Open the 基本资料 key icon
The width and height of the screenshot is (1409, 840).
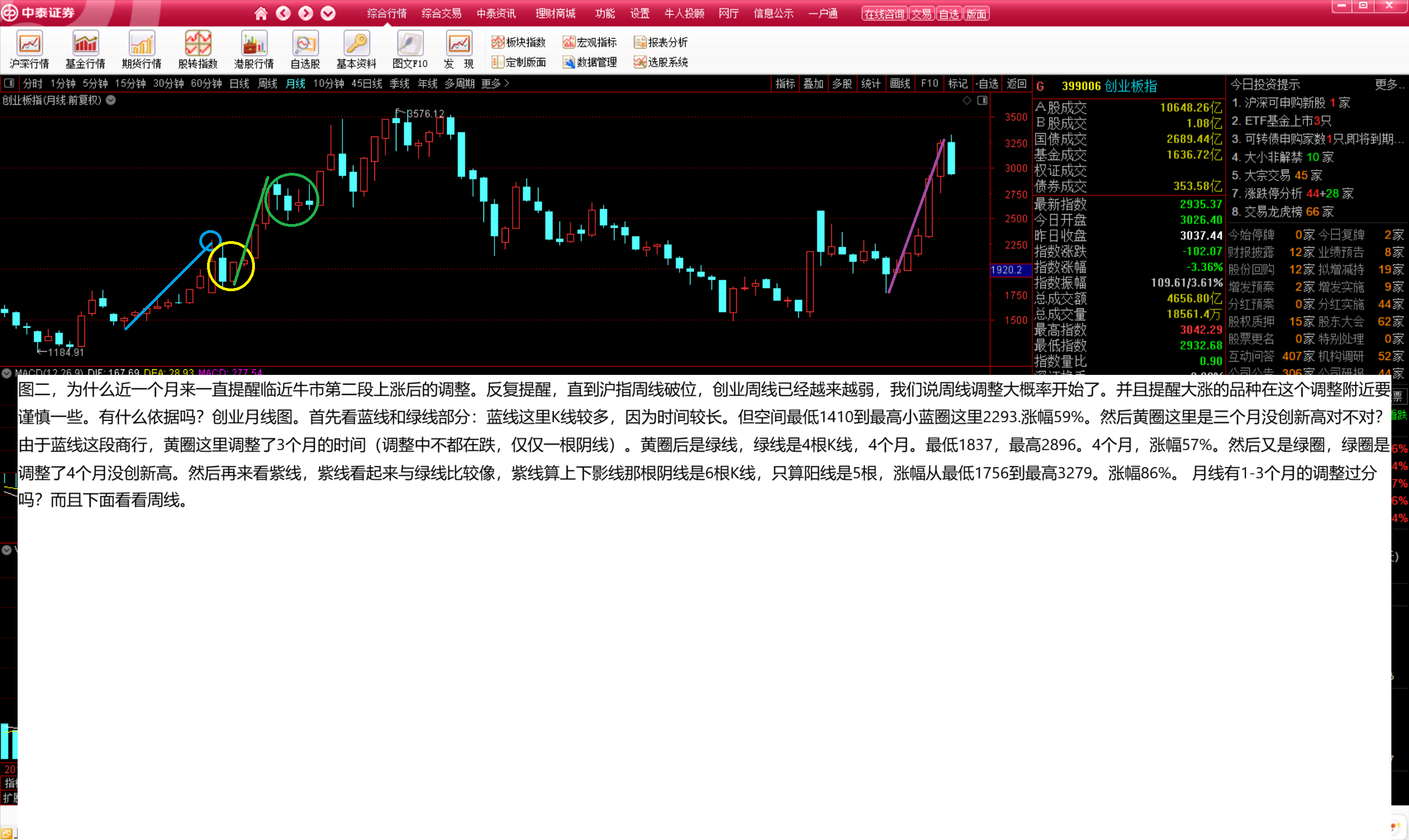[356, 44]
